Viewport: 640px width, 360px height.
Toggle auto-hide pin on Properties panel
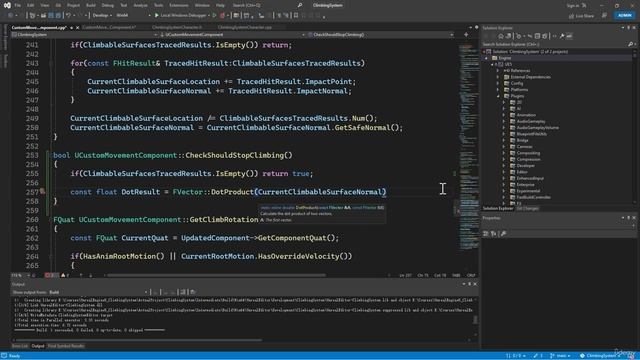click(629, 218)
